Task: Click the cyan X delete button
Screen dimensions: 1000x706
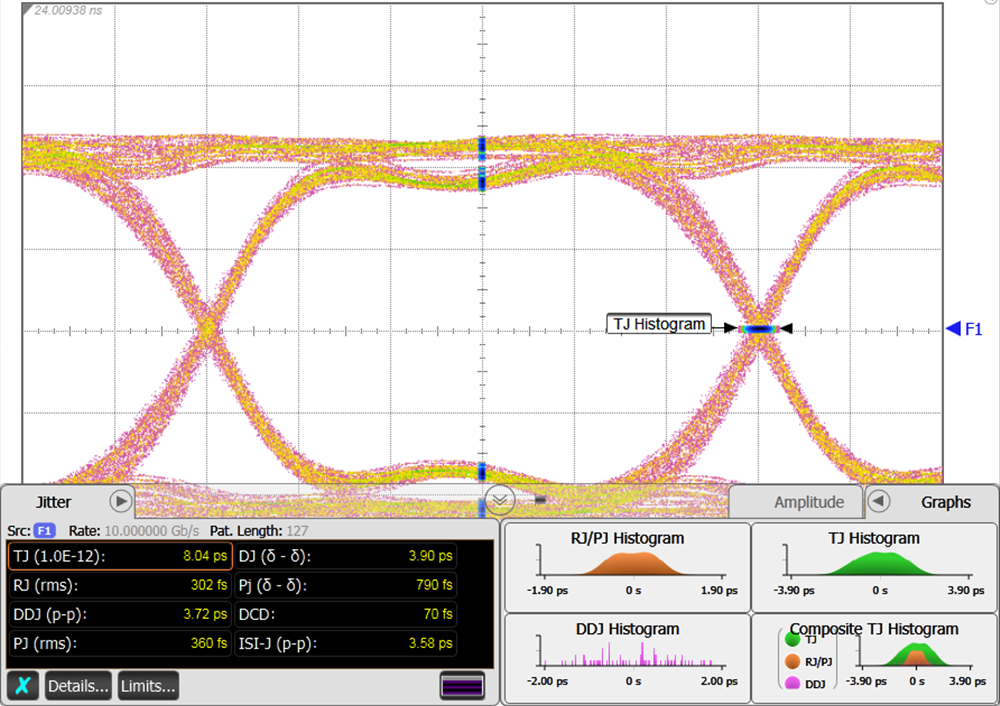Action: coord(23,686)
